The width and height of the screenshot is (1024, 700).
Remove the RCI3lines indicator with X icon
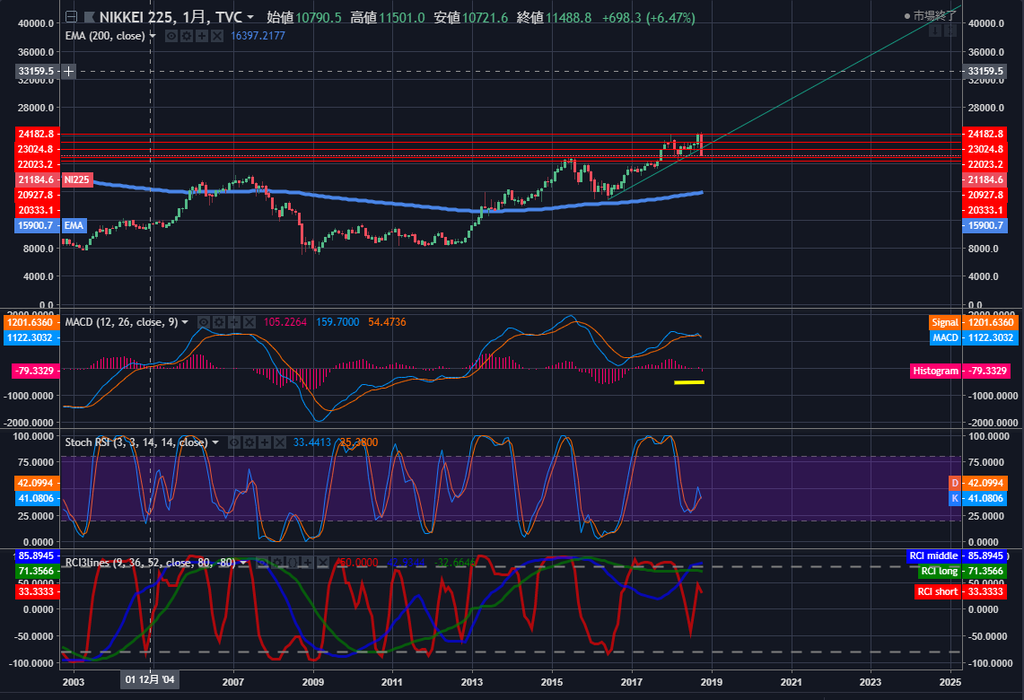[x=323, y=562]
